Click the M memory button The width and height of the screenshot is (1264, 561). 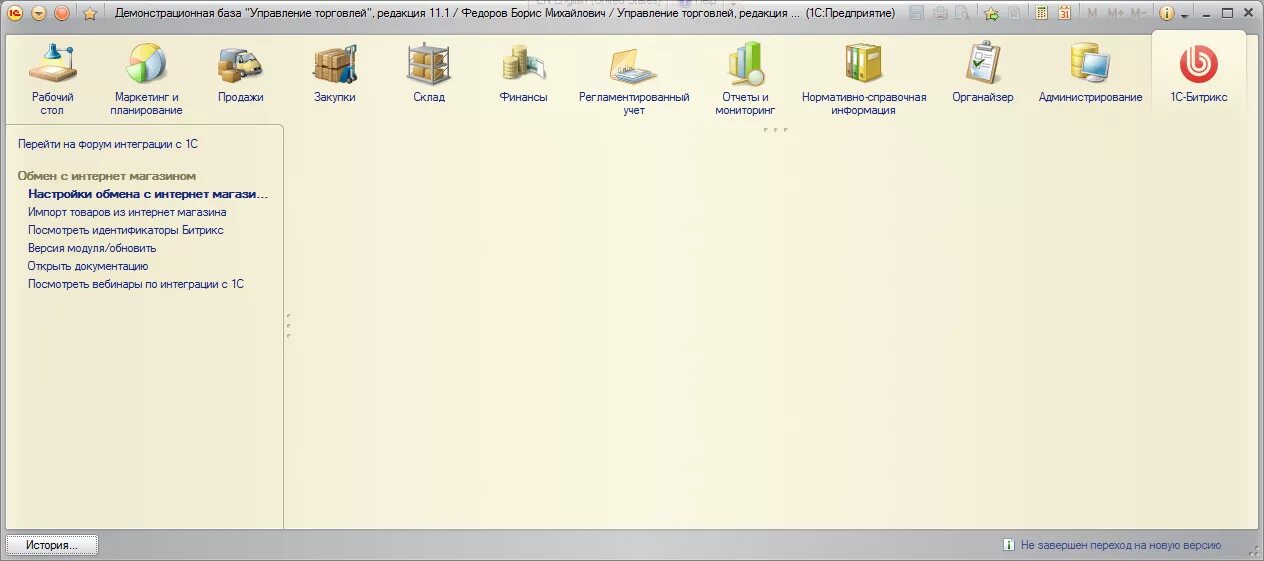click(x=1092, y=13)
